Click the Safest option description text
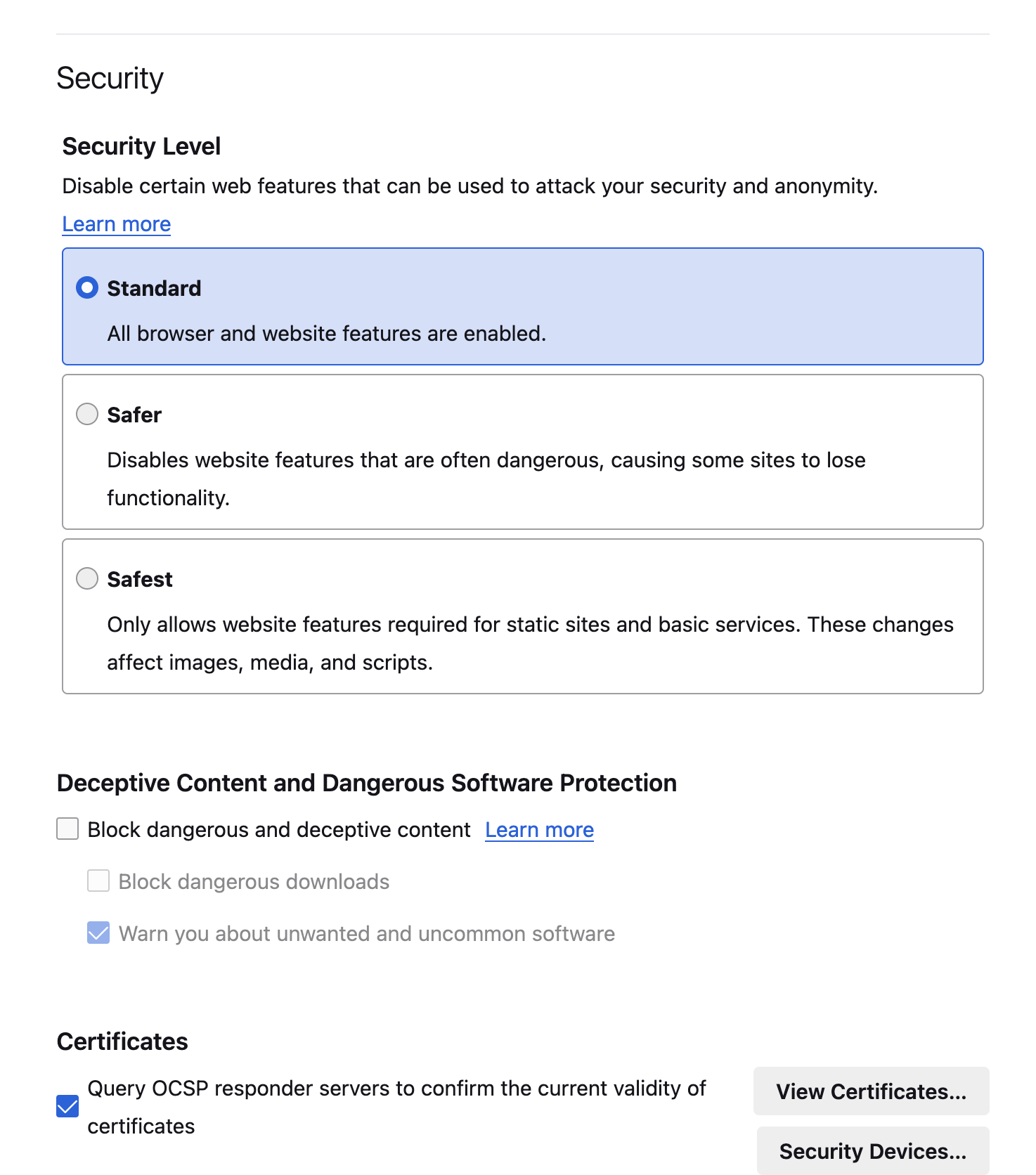This screenshot has height=1175, width=1036. coord(529,625)
